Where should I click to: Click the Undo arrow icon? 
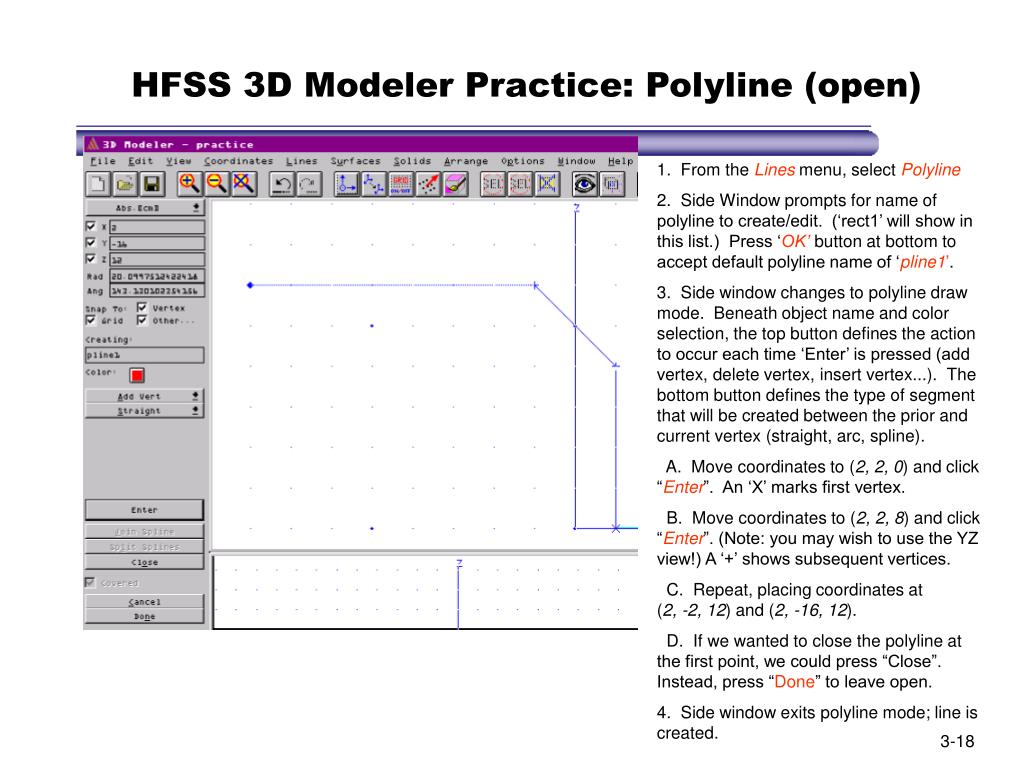(282, 184)
